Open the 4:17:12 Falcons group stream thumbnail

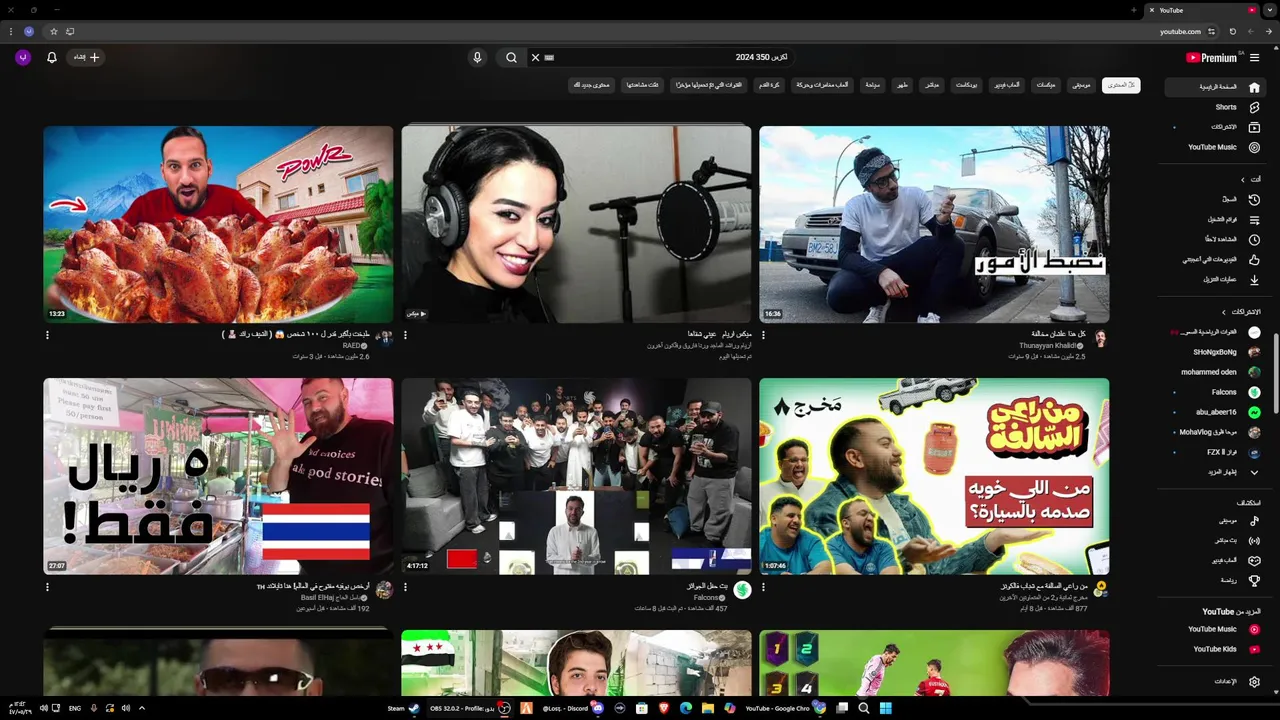coord(576,476)
